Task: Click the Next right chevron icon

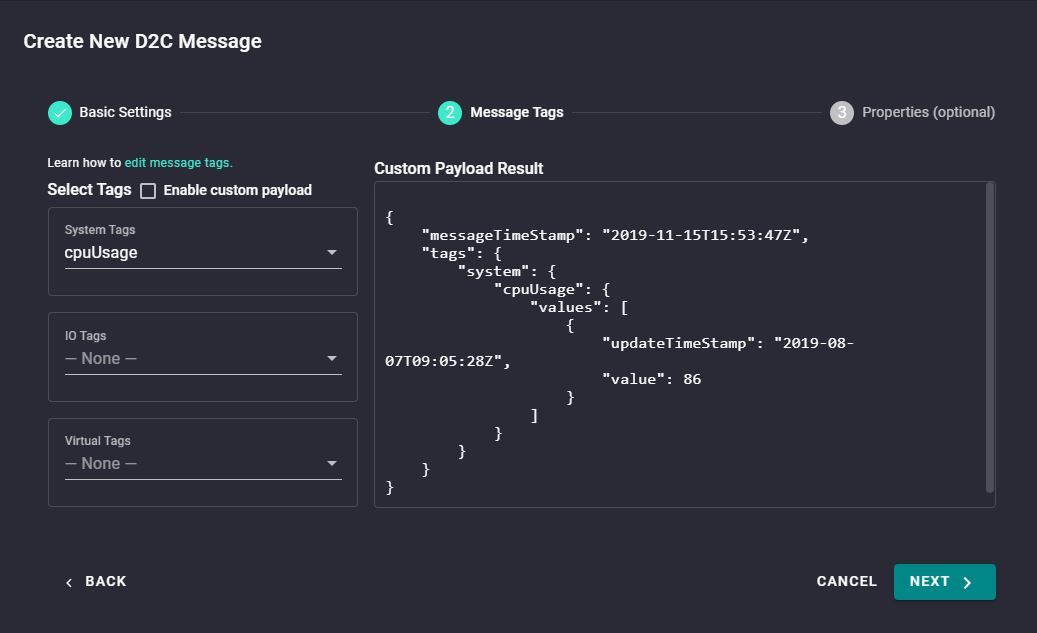Action: click(967, 582)
